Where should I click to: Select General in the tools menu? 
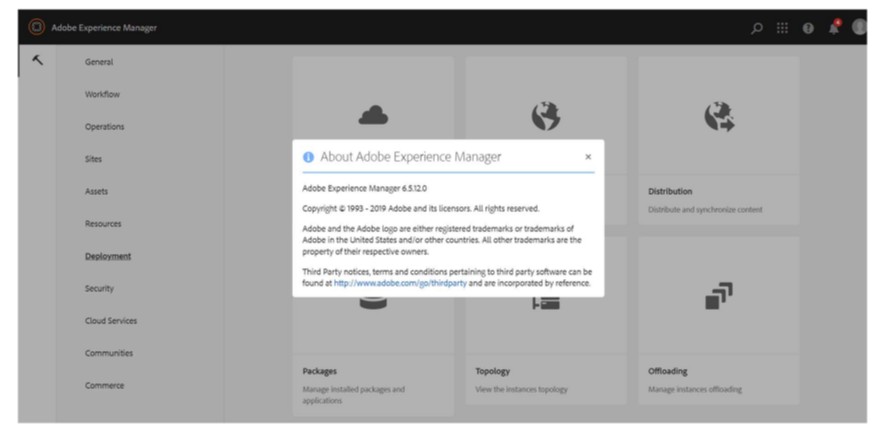[99, 62]
